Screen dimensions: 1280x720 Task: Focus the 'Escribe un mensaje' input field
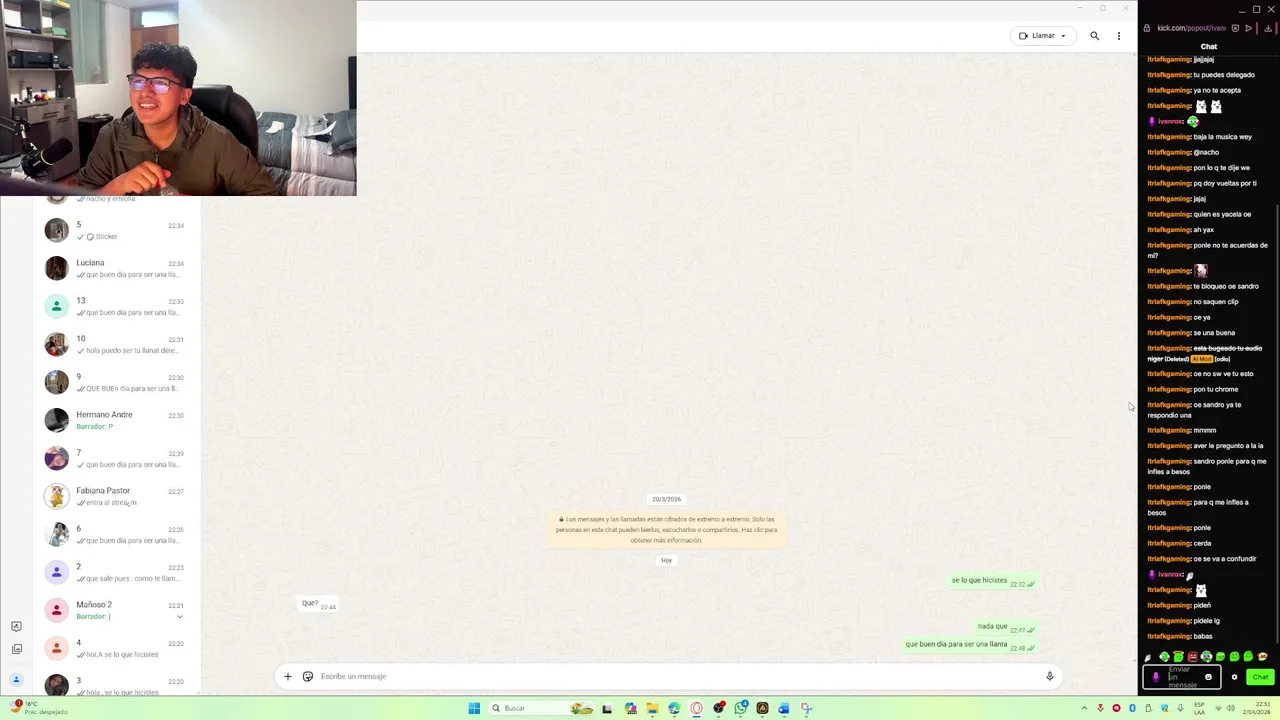coord(675,676)
